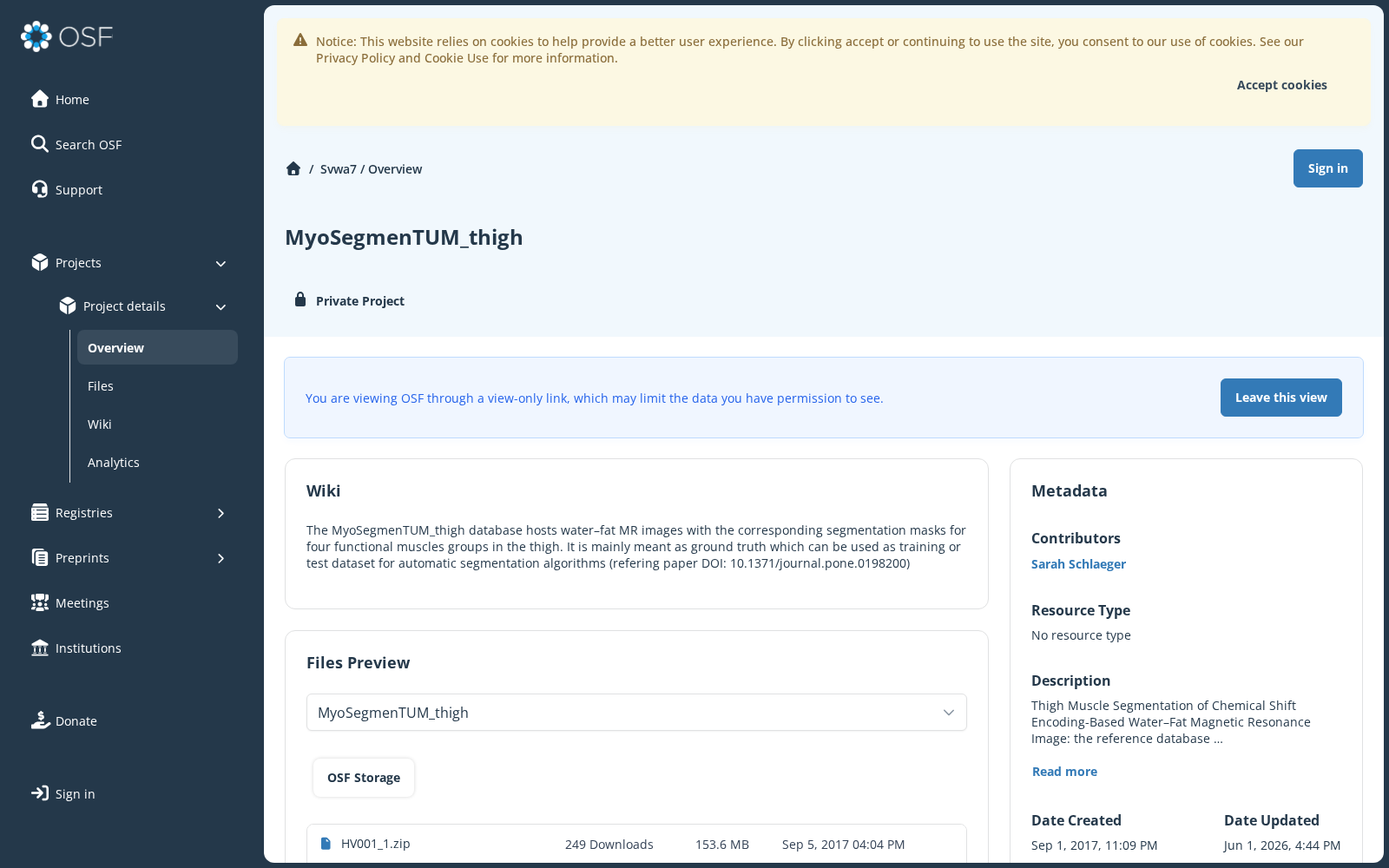1389x868 pixels.
Task: Click the 'No resource type' text
Action: 1081,635
